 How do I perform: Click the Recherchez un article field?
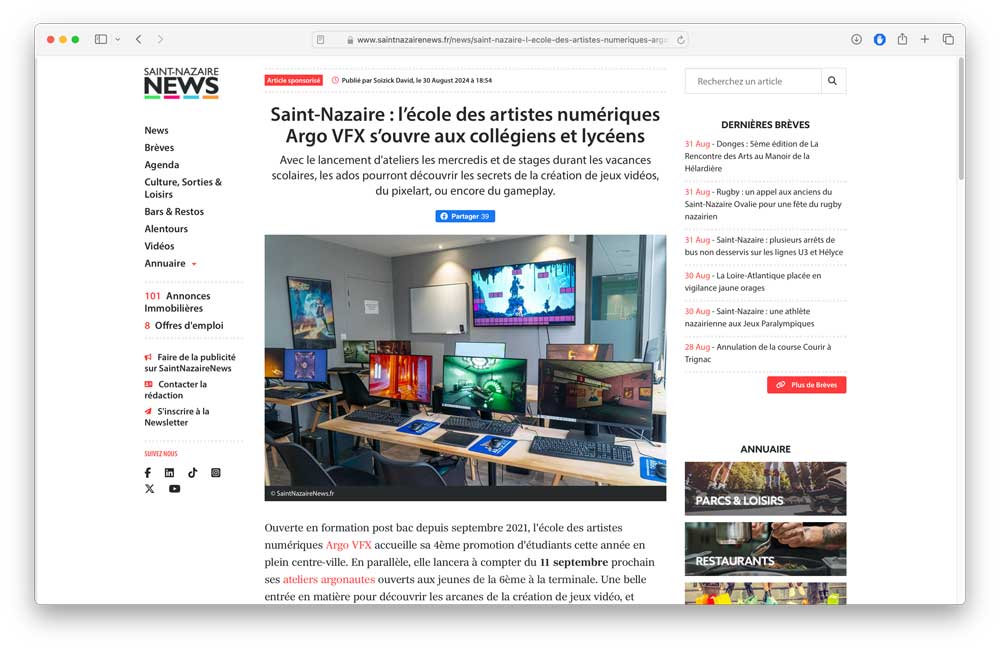[753, 81]
